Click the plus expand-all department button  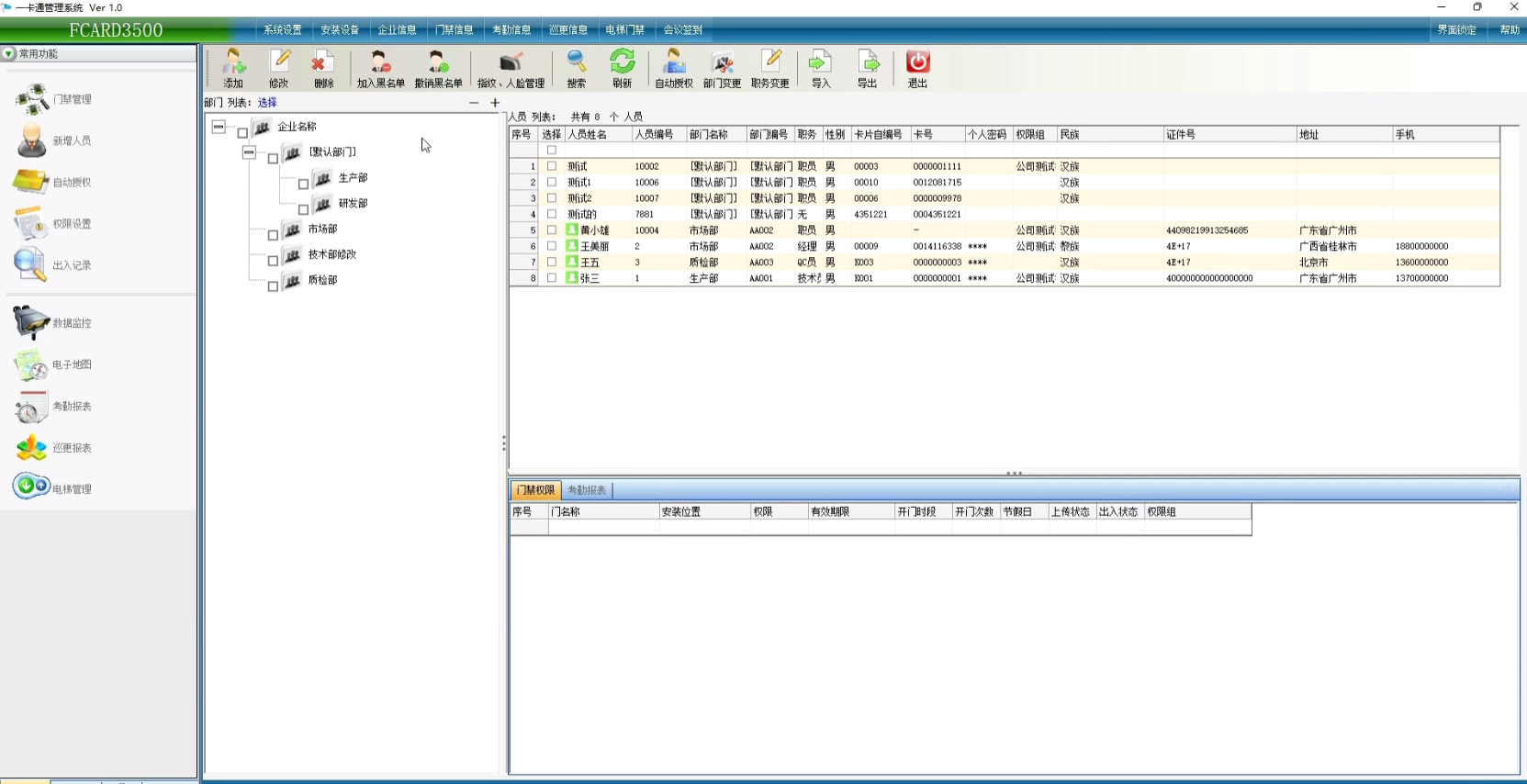[495, 103]
